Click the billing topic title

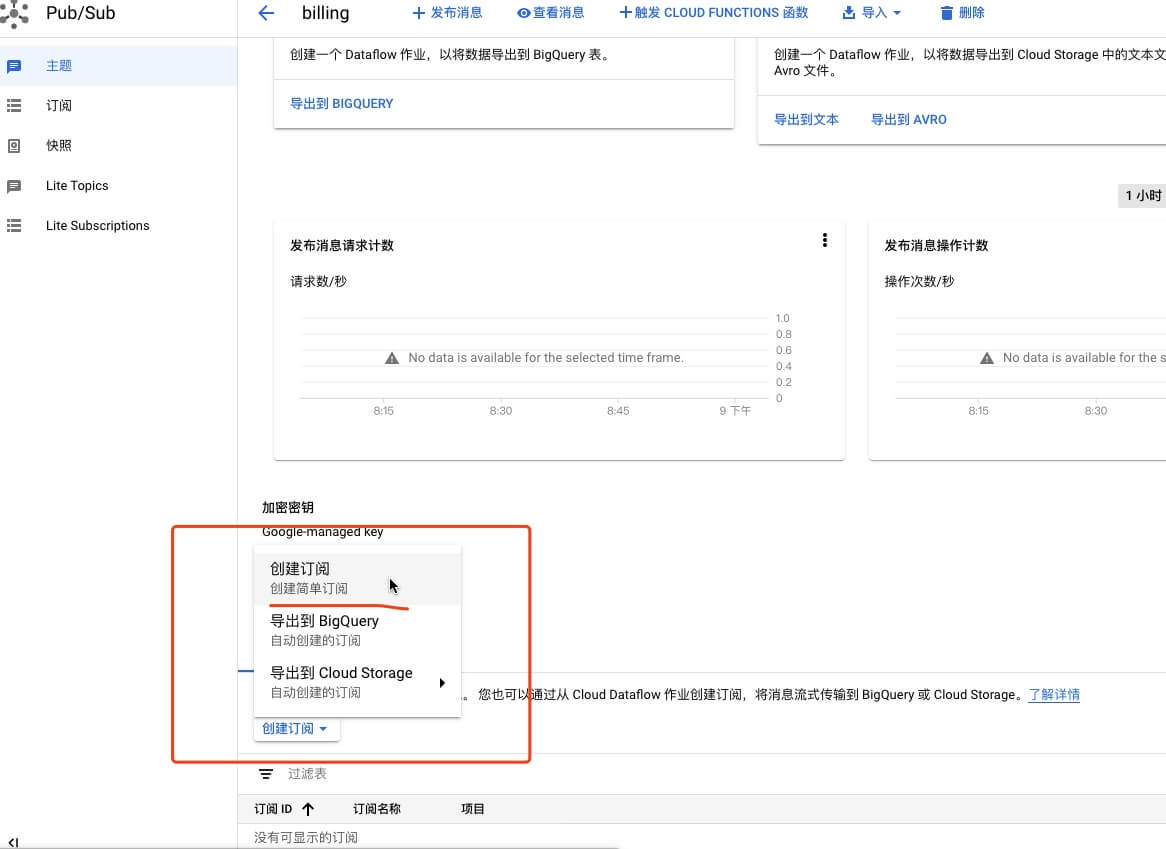(x=325, y=13)
